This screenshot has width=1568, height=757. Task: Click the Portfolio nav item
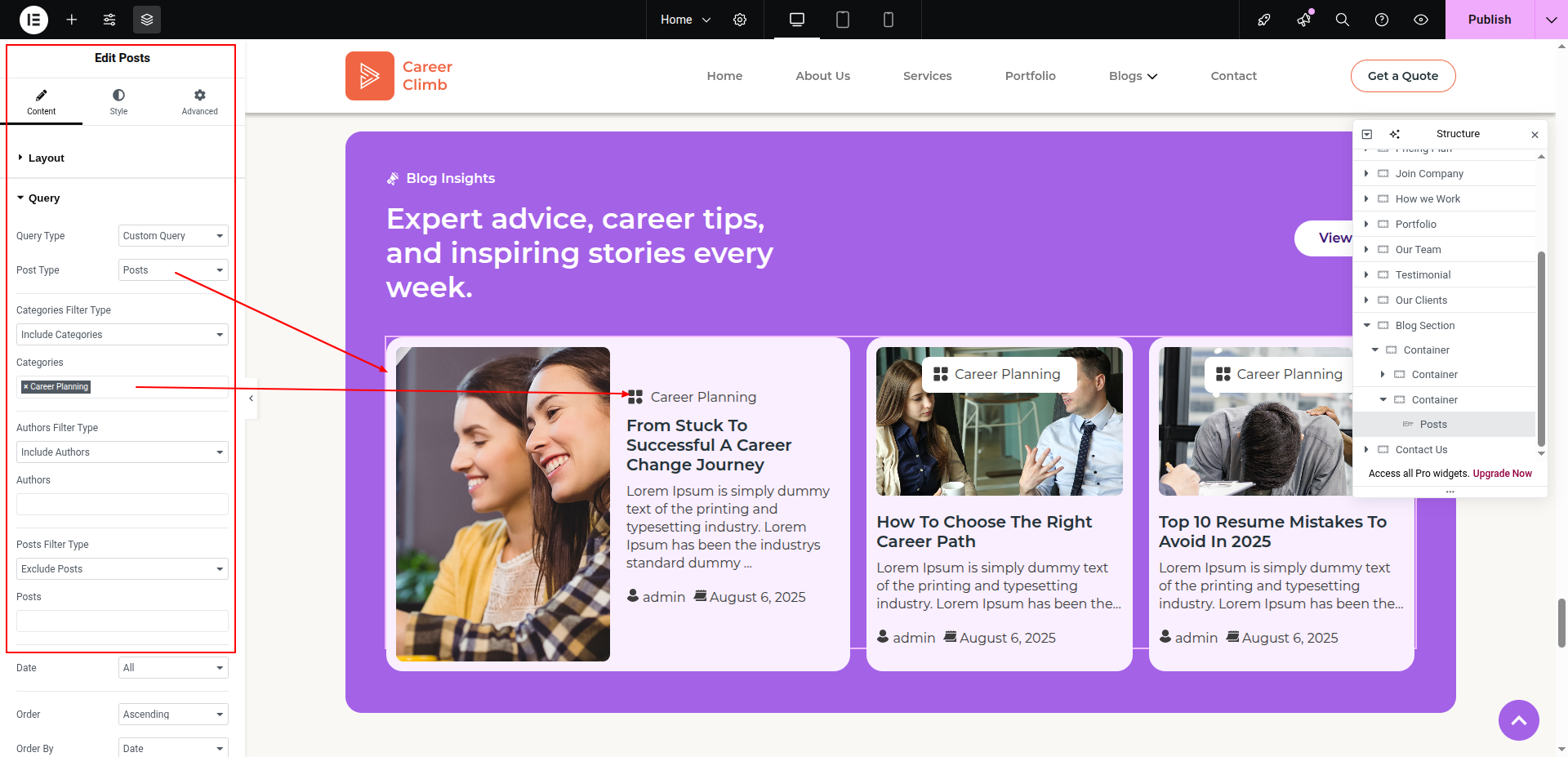[1031, 76]
